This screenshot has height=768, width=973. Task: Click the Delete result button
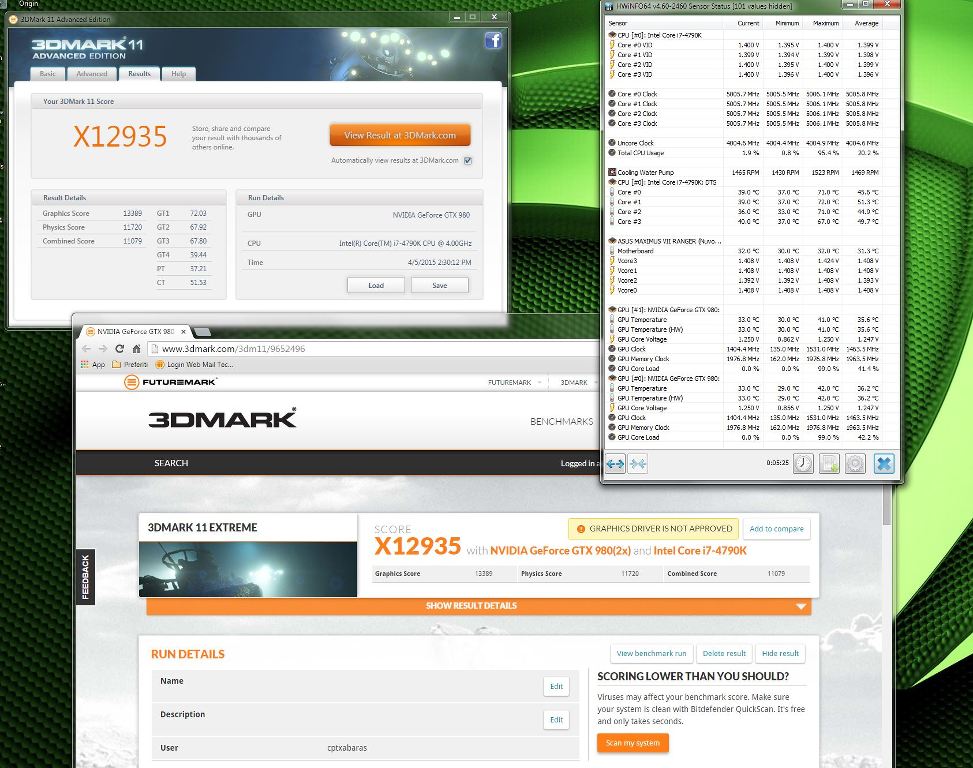[724, 654]
